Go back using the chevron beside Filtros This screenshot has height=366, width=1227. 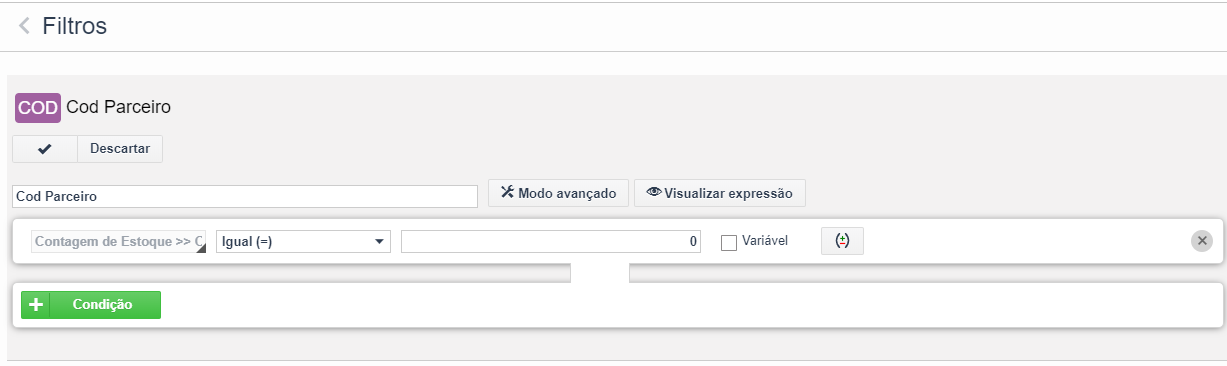(24, 26)
